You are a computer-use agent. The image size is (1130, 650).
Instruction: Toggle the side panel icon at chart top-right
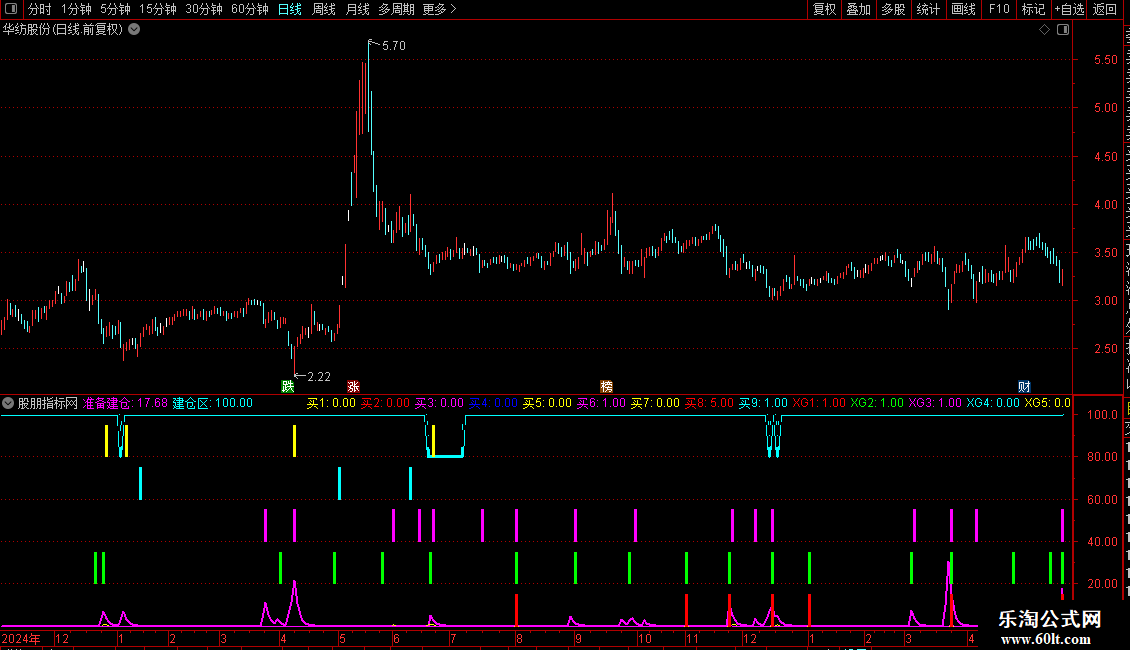pos(1063,30)
